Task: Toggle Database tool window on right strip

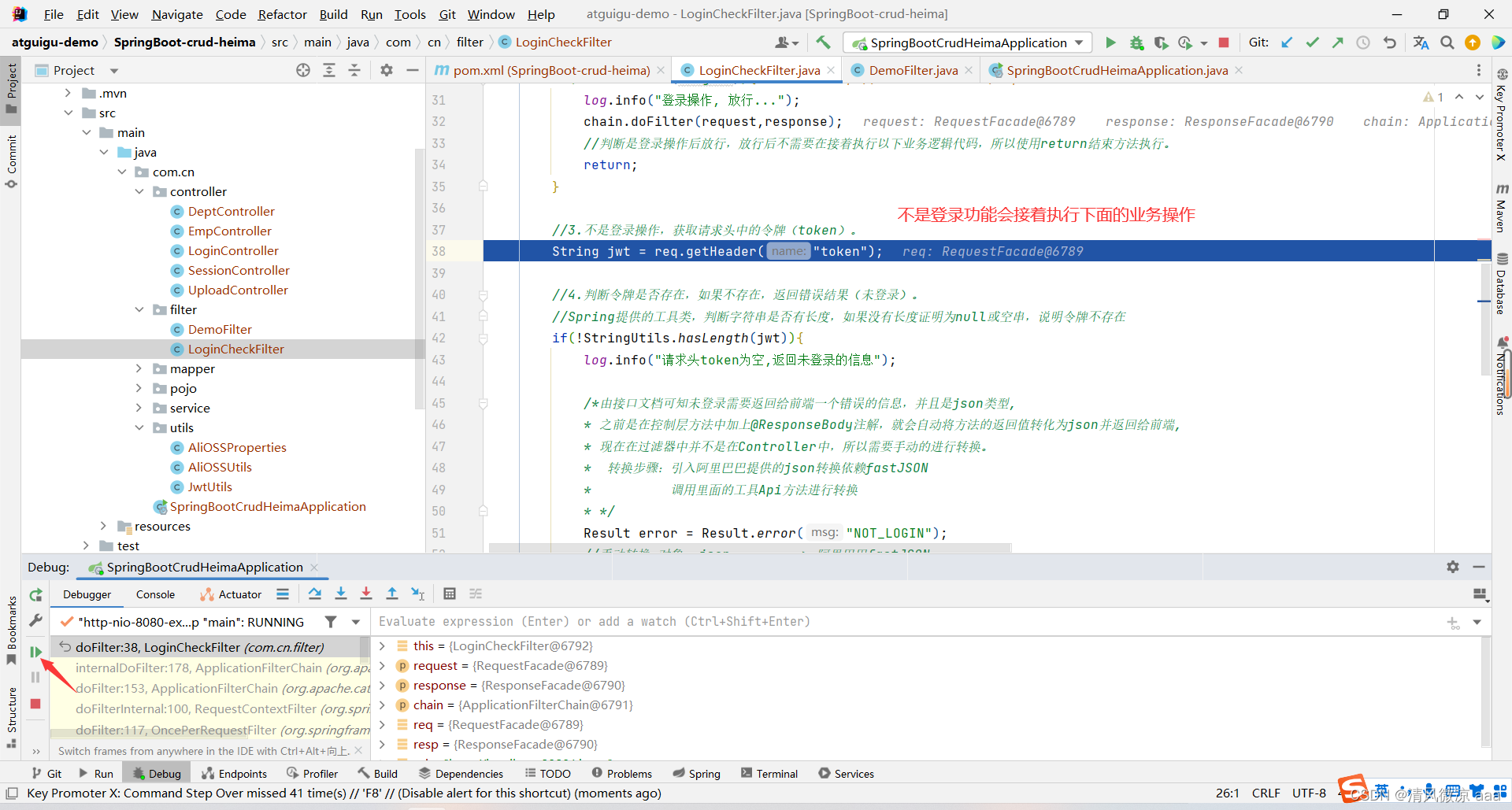Action: click(1502, 283)
